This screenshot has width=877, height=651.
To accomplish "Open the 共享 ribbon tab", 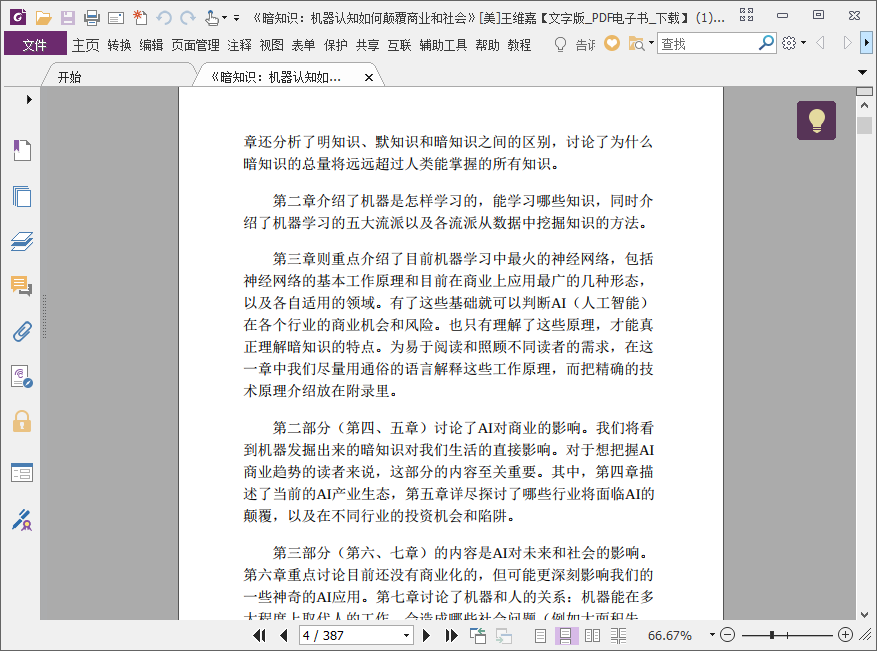I will tap(367, 45).
